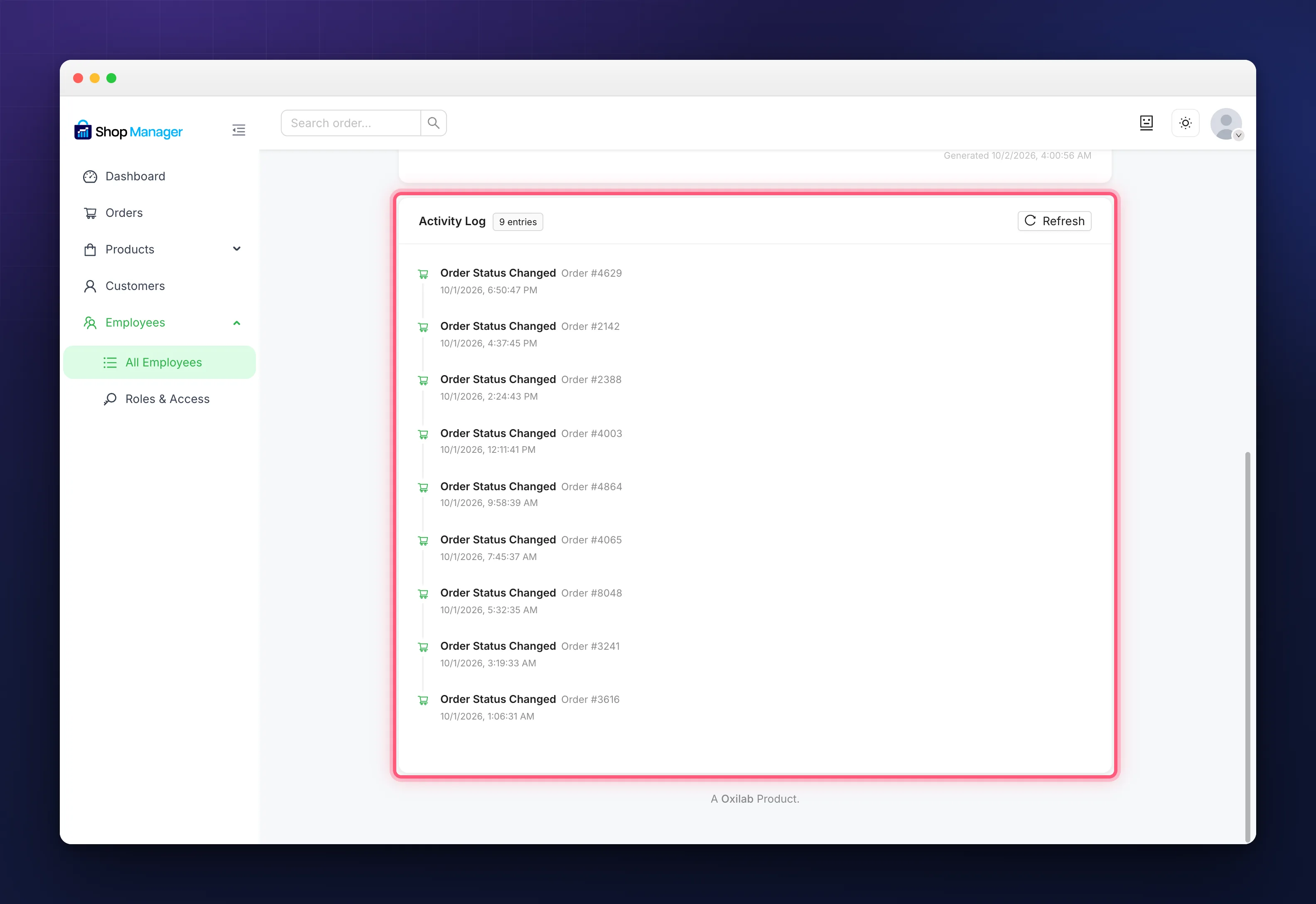Open Roles & Access page

160,399
